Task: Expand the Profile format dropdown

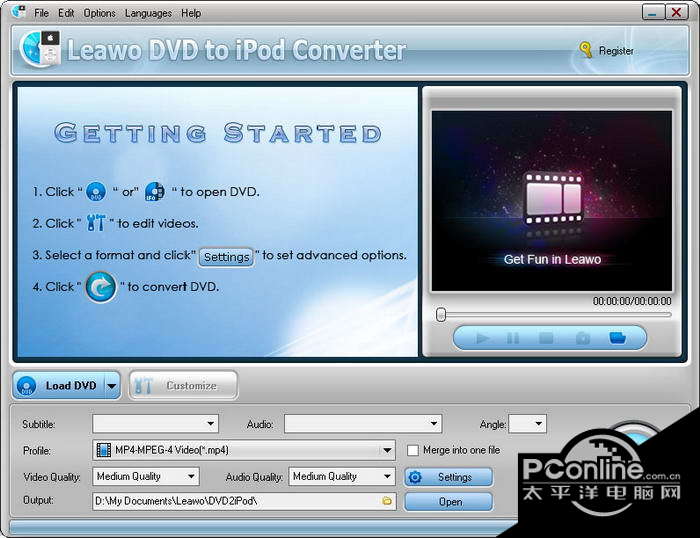Action: click(x=387, y=450)
